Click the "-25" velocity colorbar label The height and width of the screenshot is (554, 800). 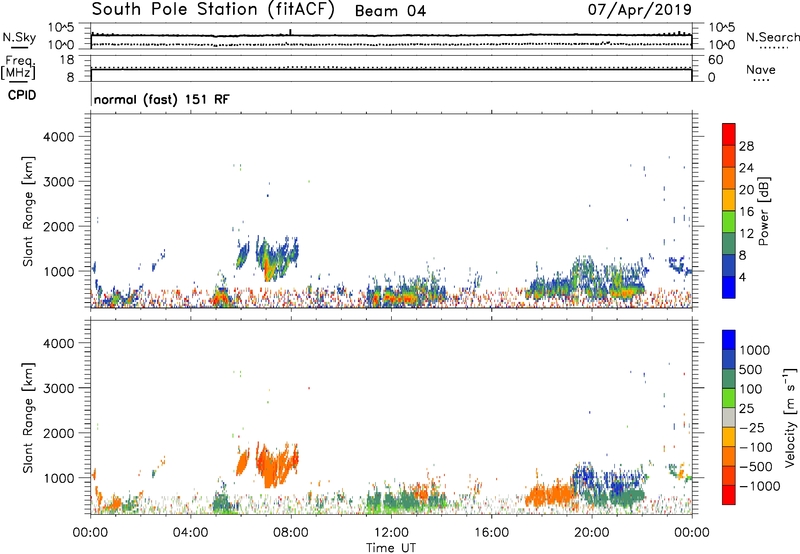click(752, 428)
